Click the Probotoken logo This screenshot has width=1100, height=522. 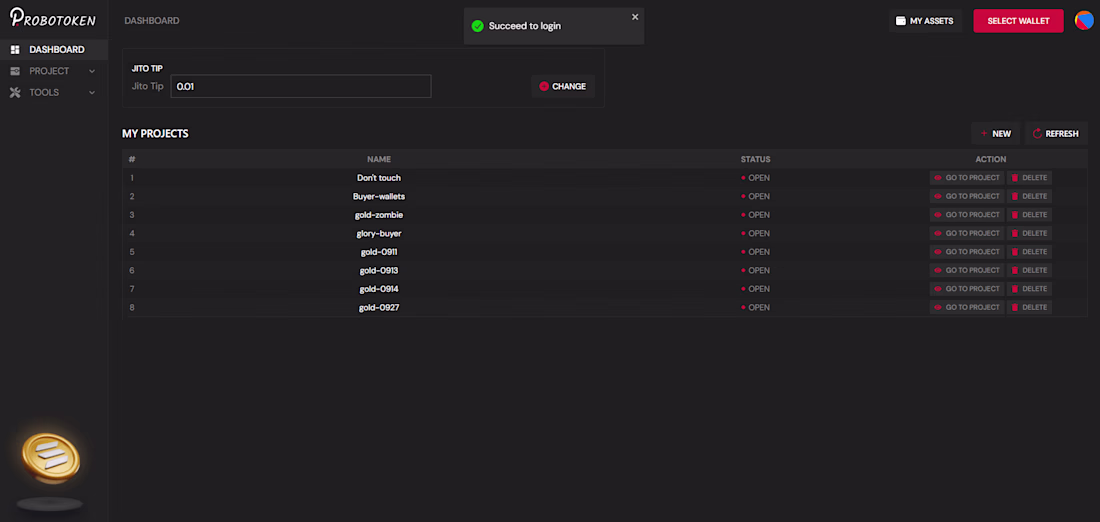[53, 17]
